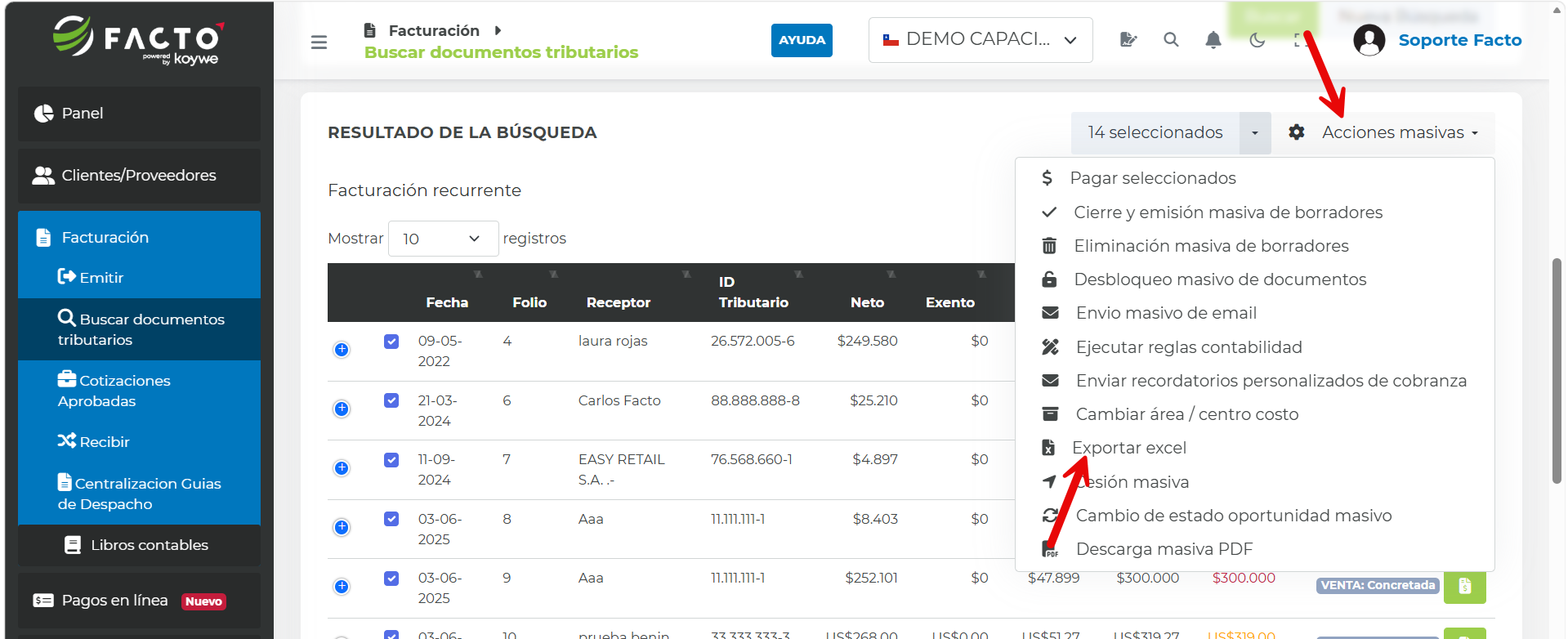Open the 14 seleccionados caret dropdown
The image size is (1568, 639).
(1255, 132)
